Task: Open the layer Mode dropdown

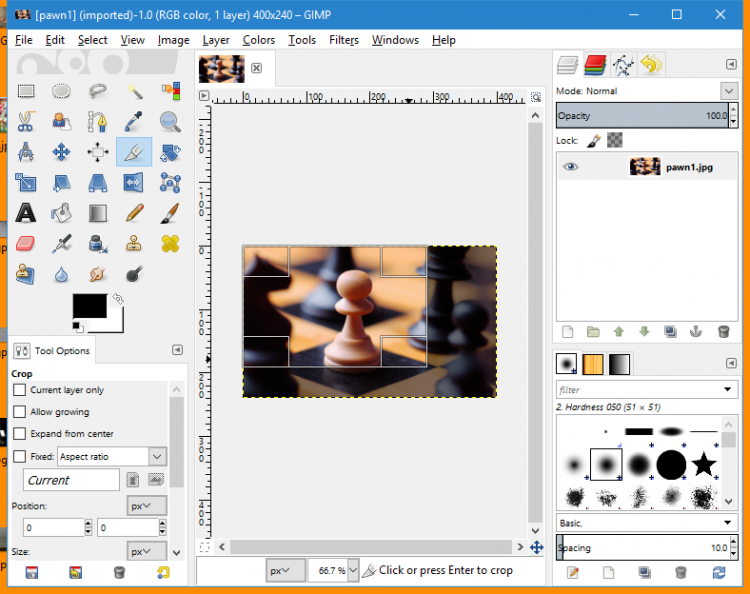Action: point(727,91)
